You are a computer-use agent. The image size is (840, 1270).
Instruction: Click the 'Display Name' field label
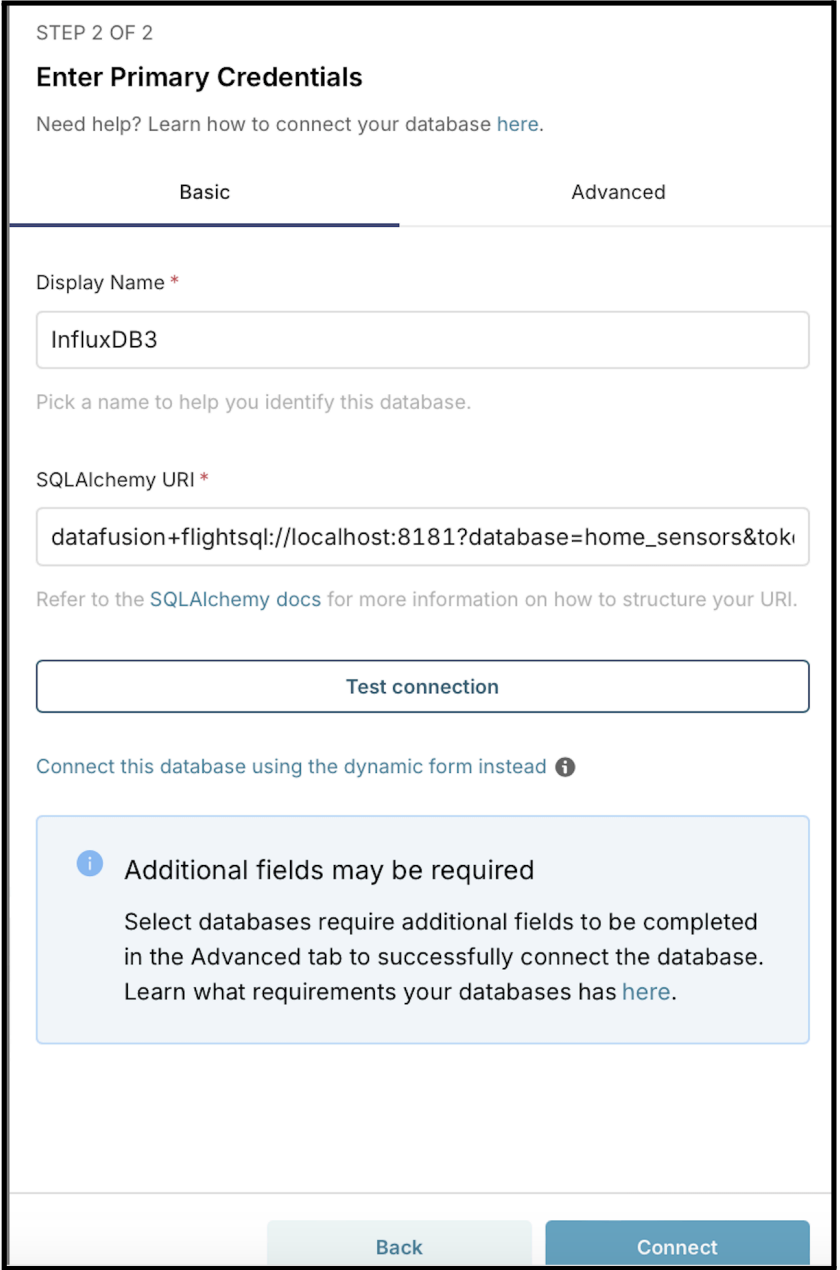(100, 283)
